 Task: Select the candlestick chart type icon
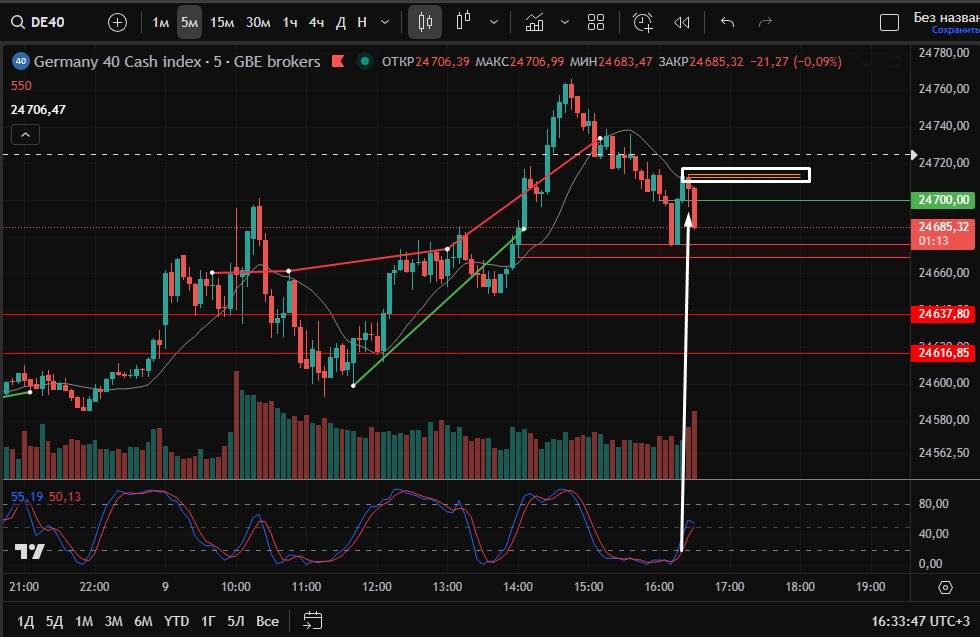(426, 22)
